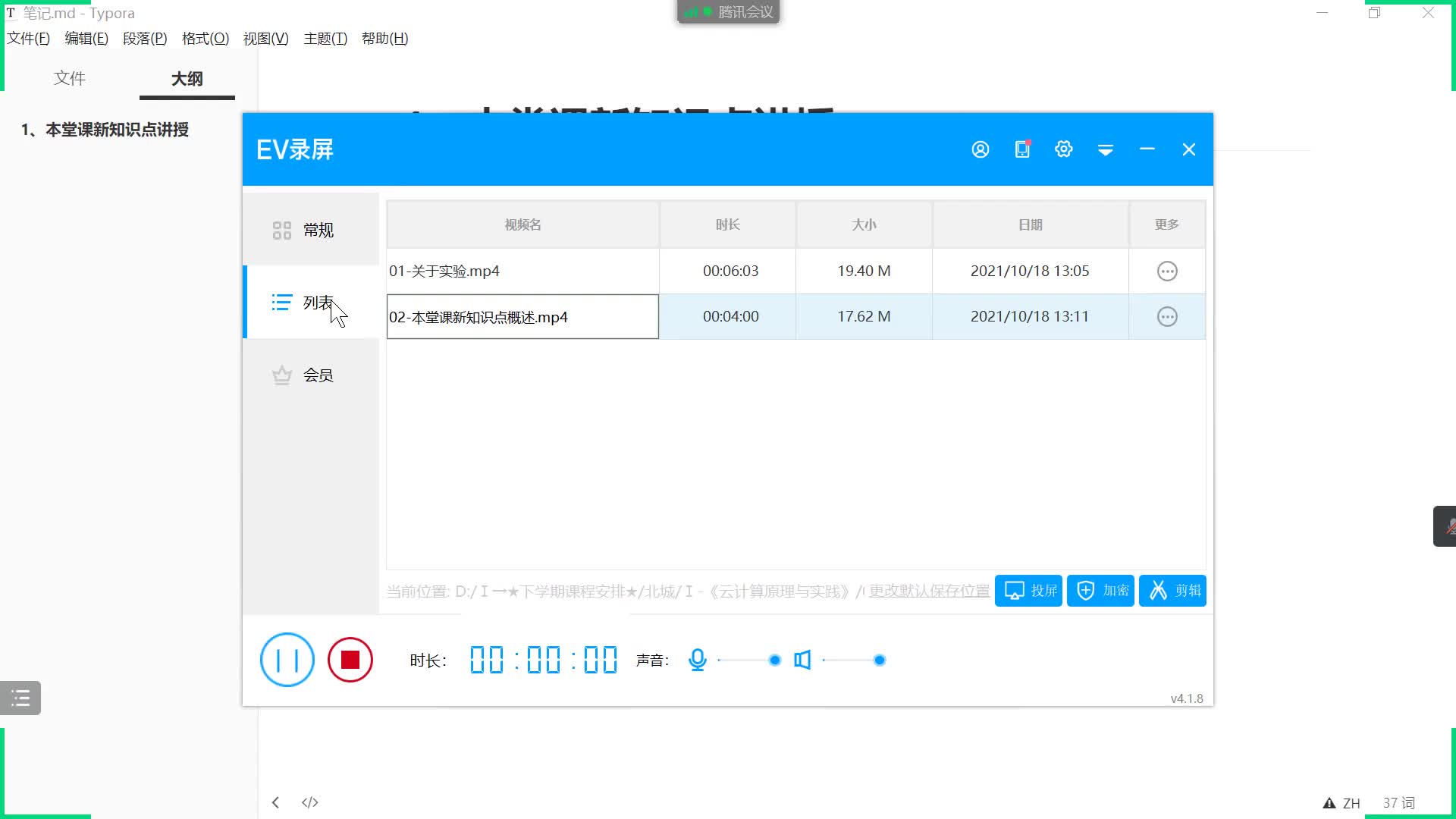The image size is (1456, 819).
Task: Show the 37 词 word count details
Action: [x=1399, y=803]
